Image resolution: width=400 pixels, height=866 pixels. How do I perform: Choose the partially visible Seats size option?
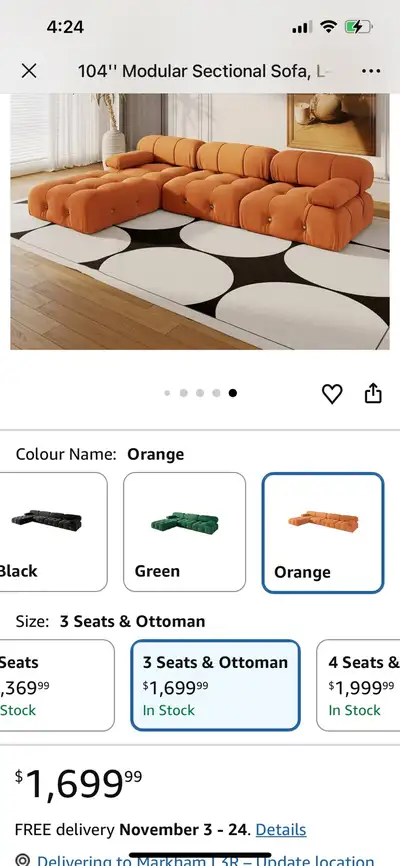pyautogui.click(x=57, y=685)
